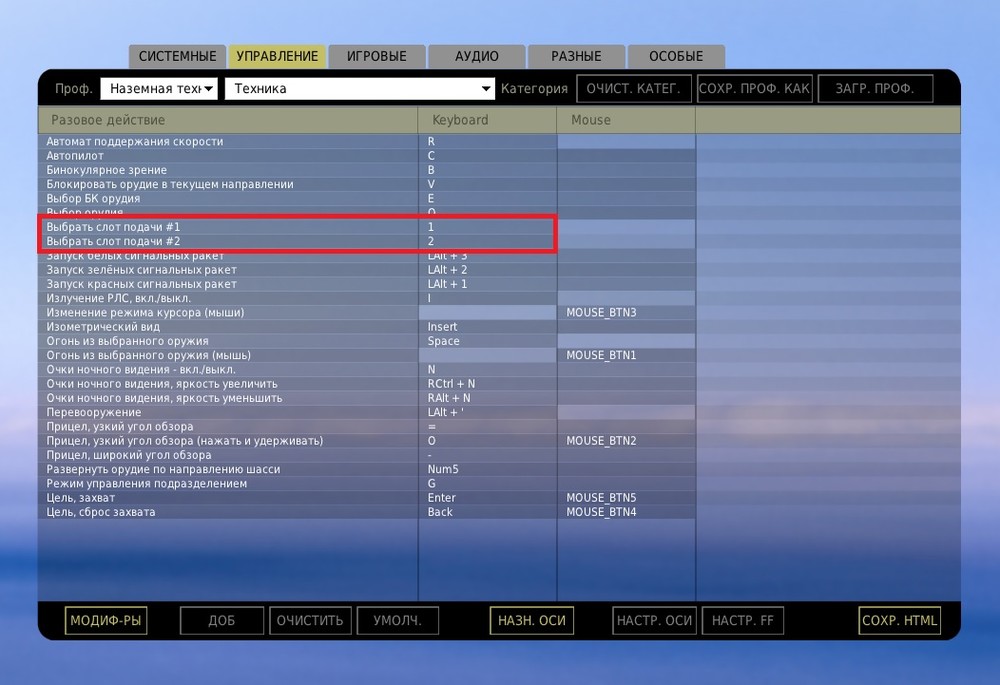Click the НАЗН. ОСИ button
Screen dimensions: 1000x685
[x=532, y=621]
